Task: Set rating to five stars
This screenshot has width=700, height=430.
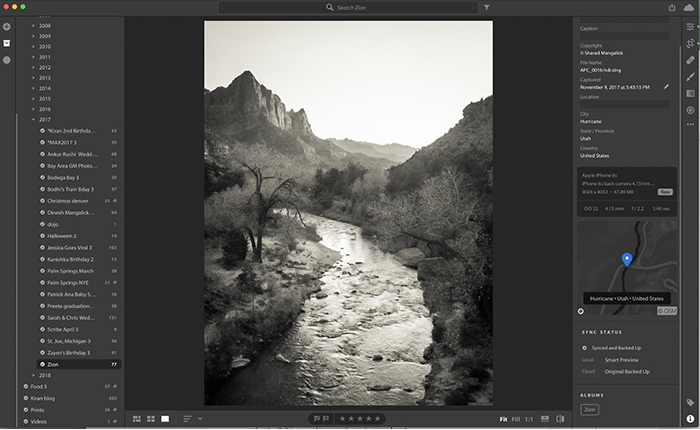Action: [377, 419]
